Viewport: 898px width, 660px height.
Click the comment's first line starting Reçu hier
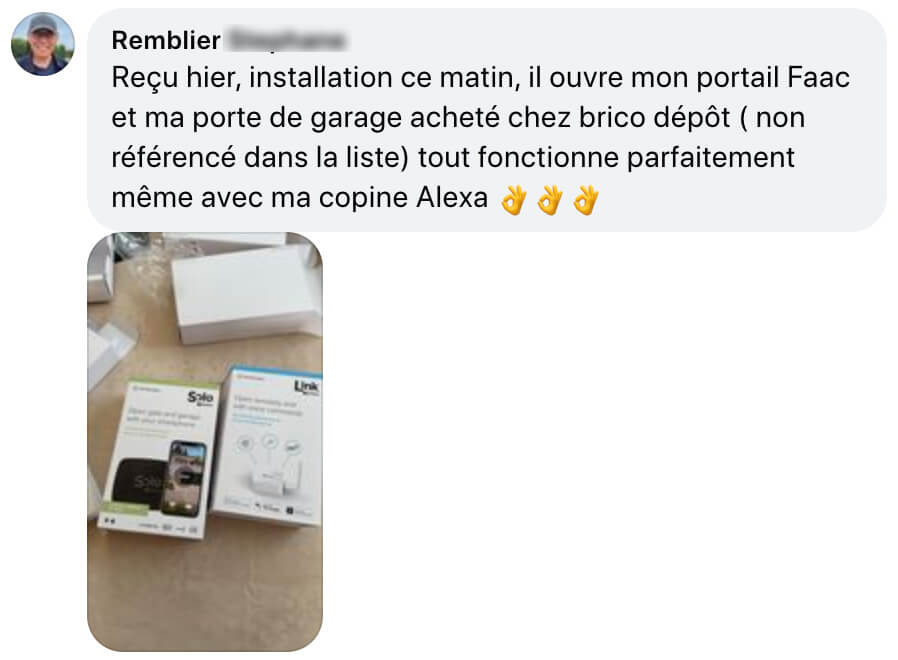tap(481, 78)
